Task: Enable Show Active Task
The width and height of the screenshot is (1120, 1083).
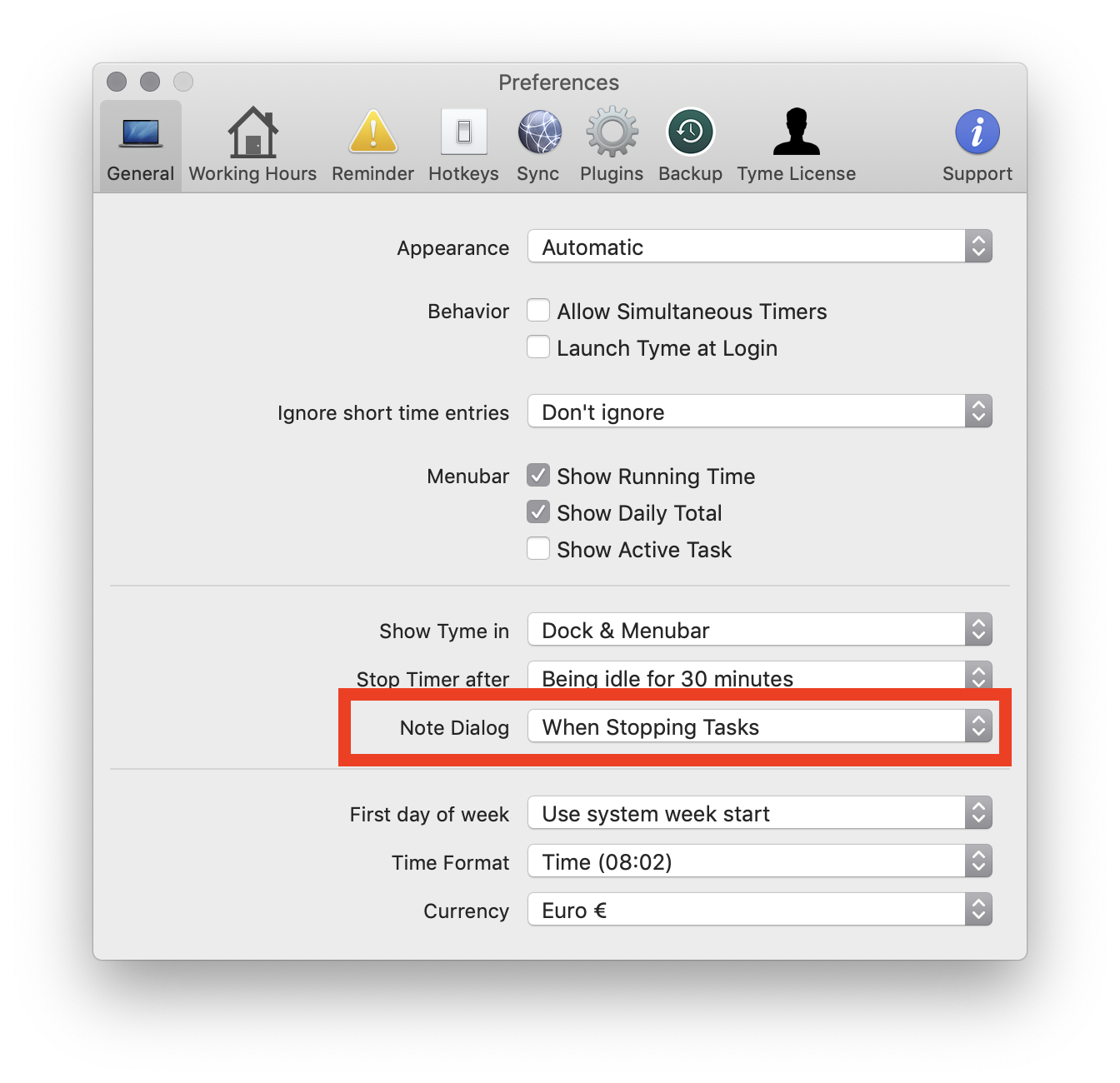Action: 538,548
